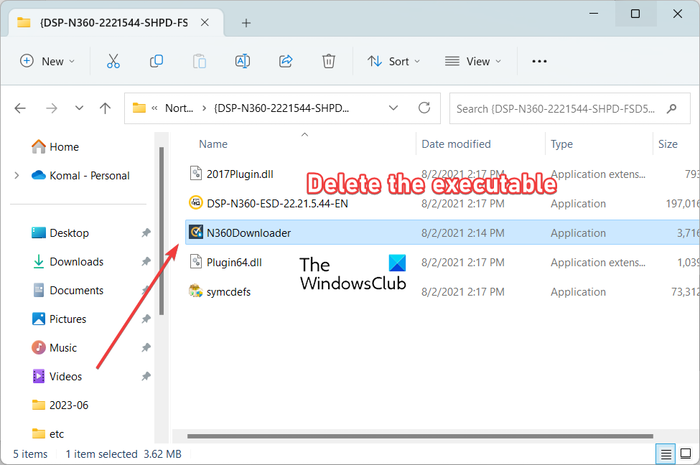Close the current folder tab
The height and width of the screenshot is (465, 700).
point(205,22)
